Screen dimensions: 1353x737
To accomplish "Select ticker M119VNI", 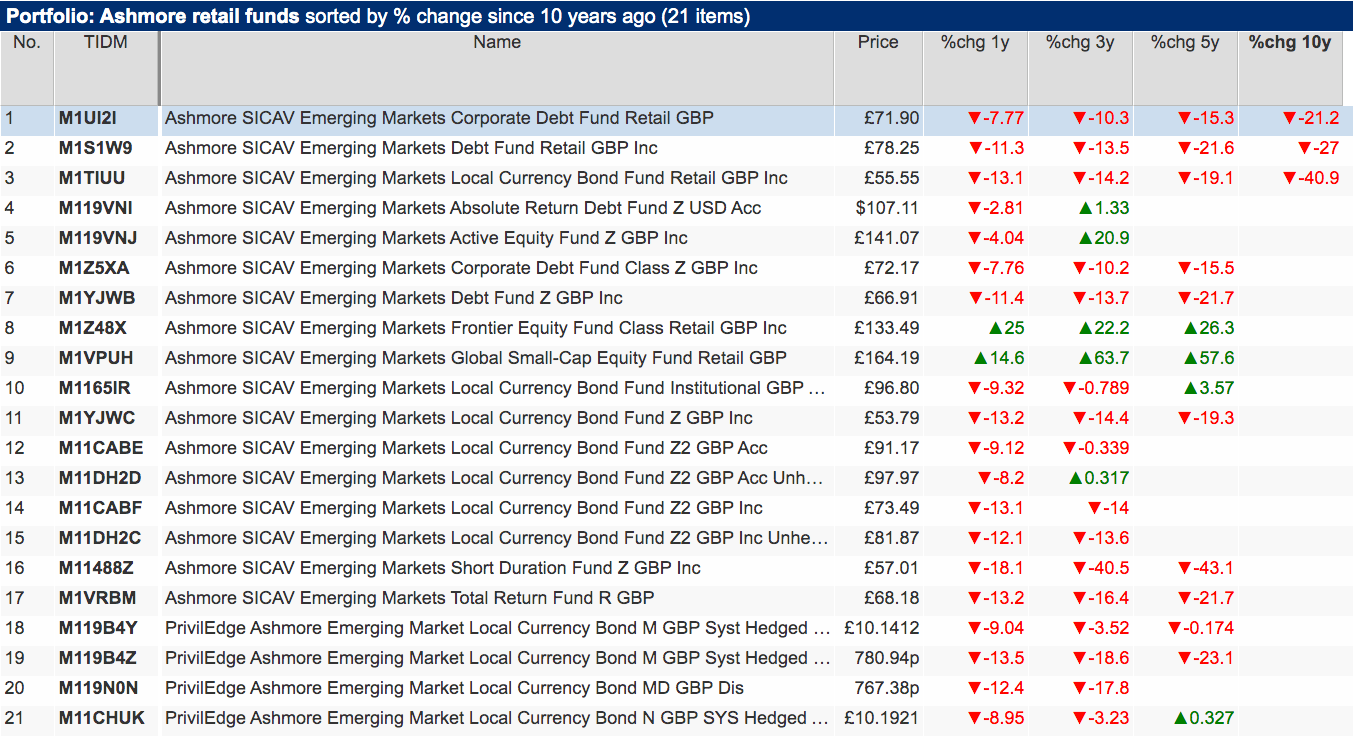I will [x=95, y=208].
